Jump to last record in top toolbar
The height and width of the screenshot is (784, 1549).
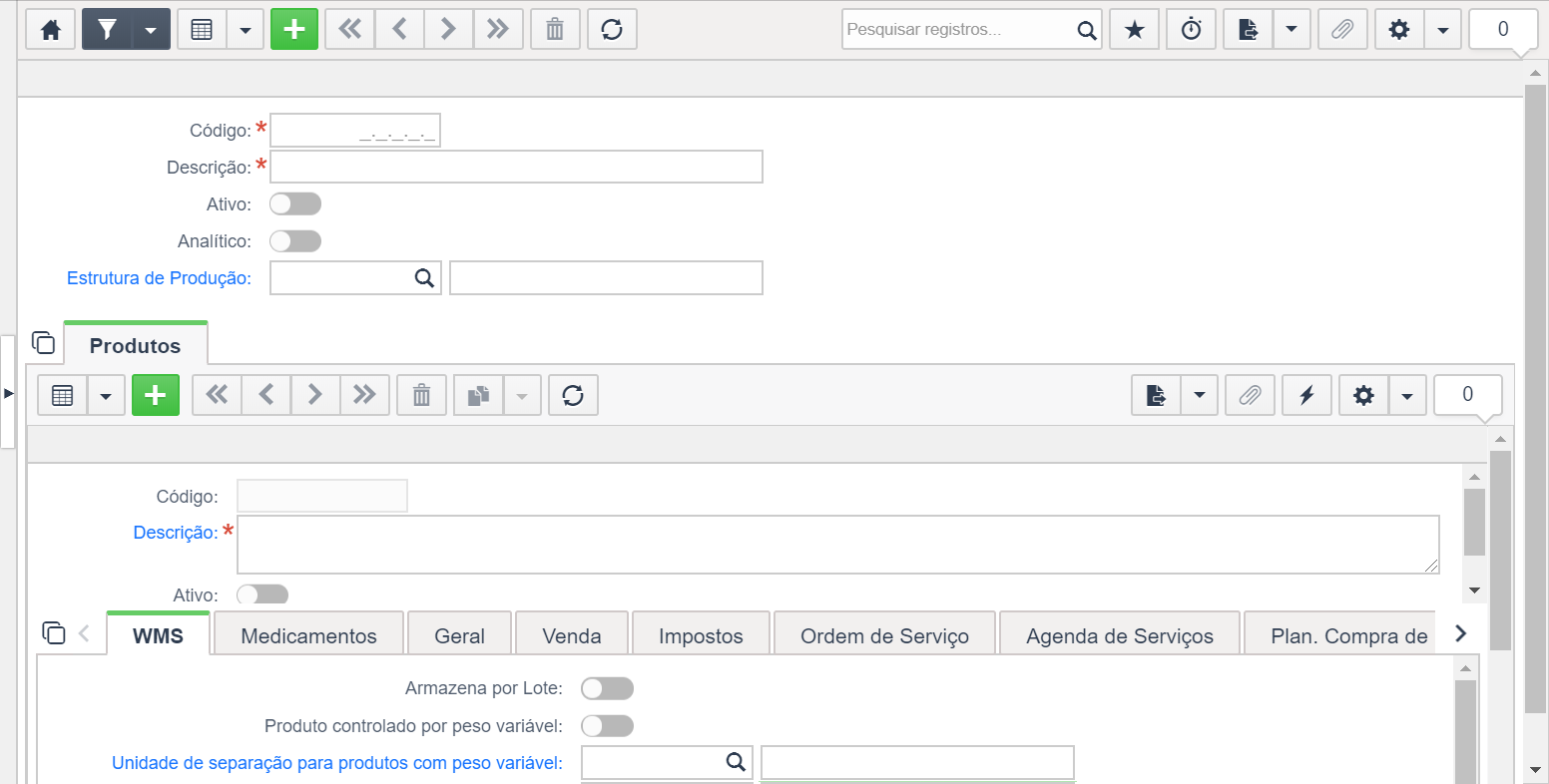[498, 30]
